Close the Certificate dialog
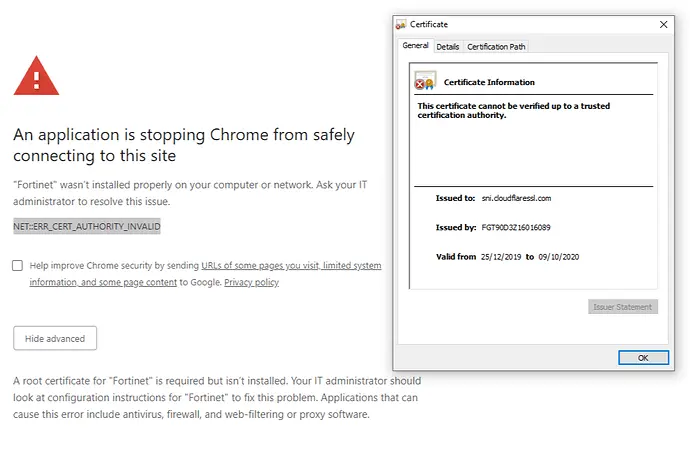 (664, 25)
